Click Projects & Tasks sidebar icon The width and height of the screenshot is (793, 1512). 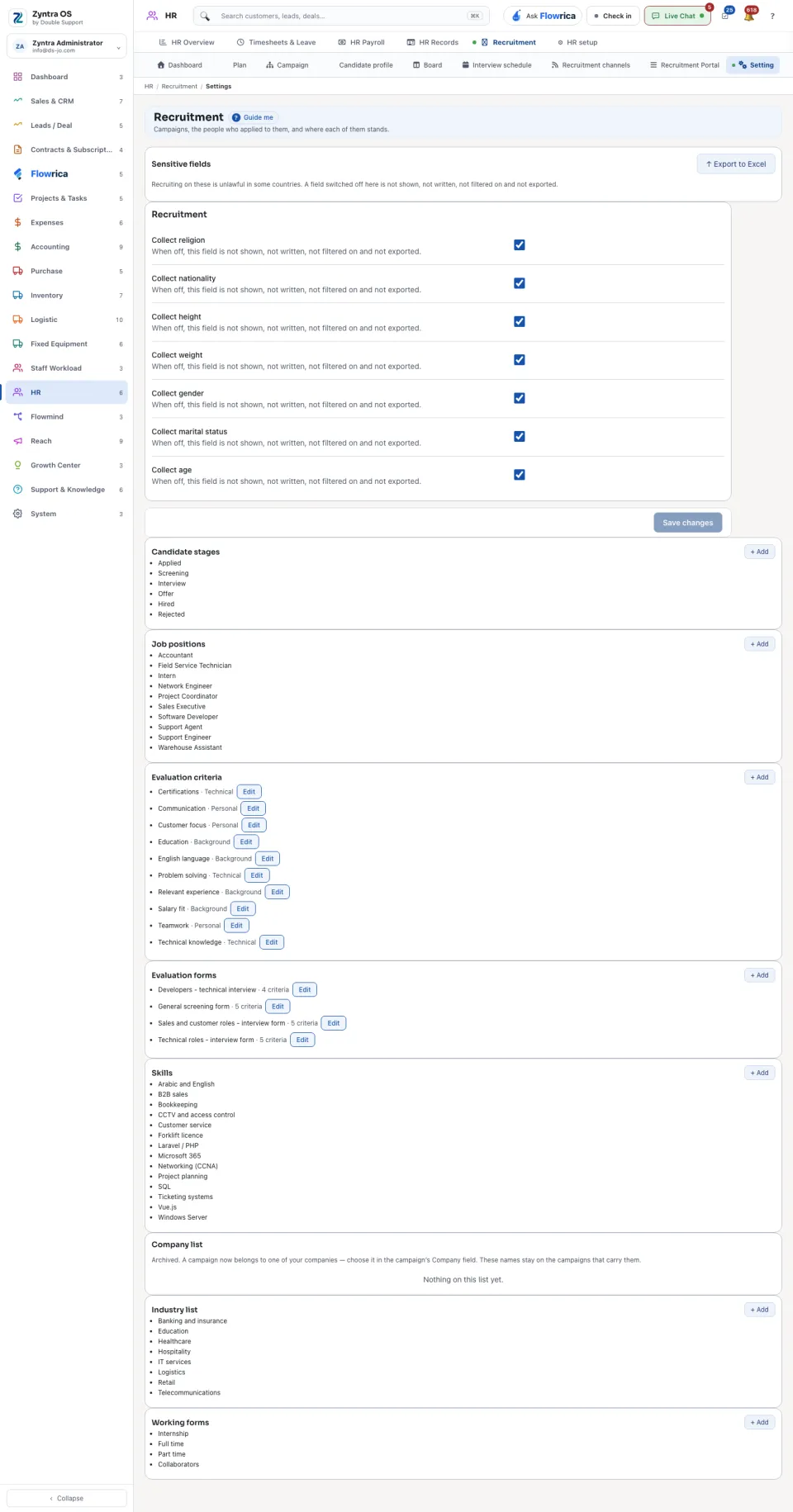click(x=17, y=198)
